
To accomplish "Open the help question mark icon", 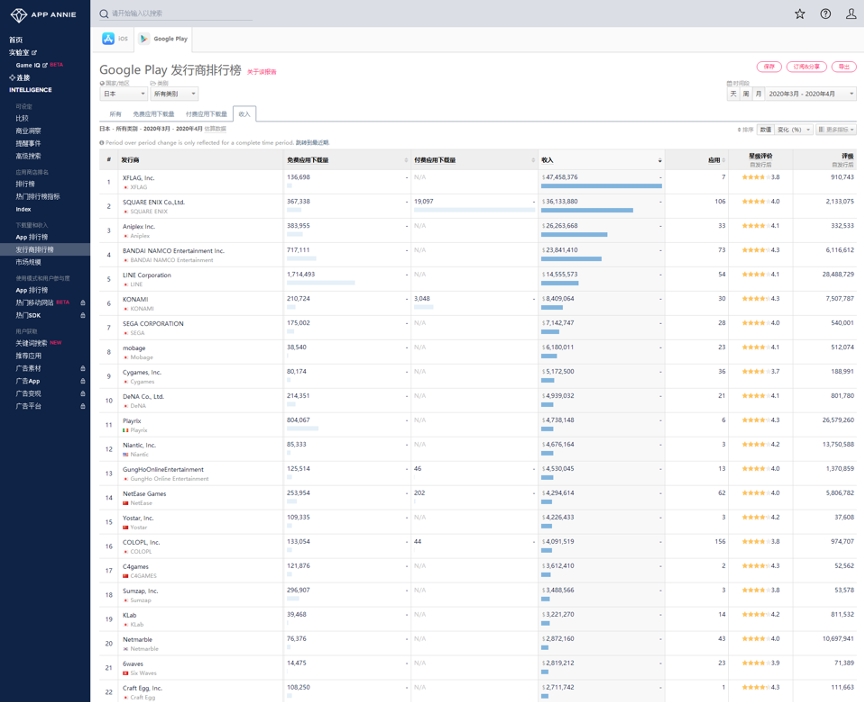I will tap(825, 14).
